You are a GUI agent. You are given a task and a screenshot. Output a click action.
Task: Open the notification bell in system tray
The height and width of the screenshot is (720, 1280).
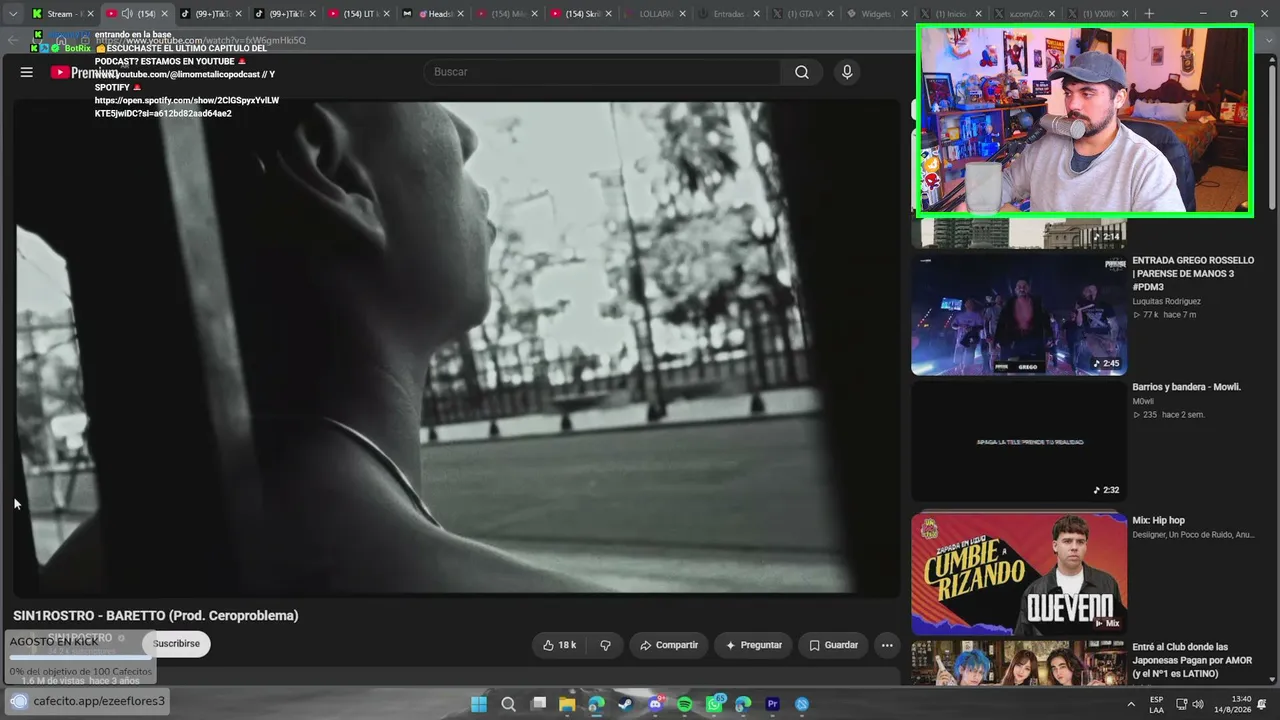[1262, 704]
